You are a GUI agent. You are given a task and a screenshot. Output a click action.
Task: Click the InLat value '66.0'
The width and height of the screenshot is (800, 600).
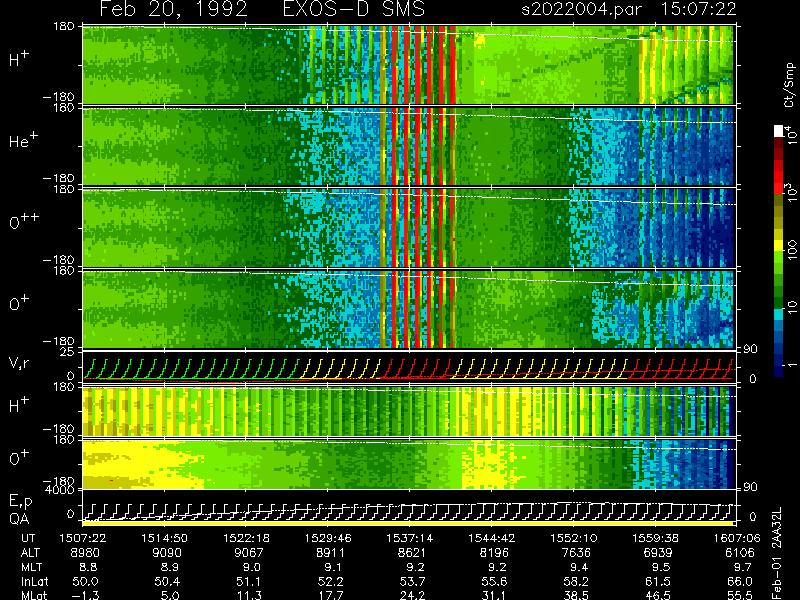[x=740, y=582]
